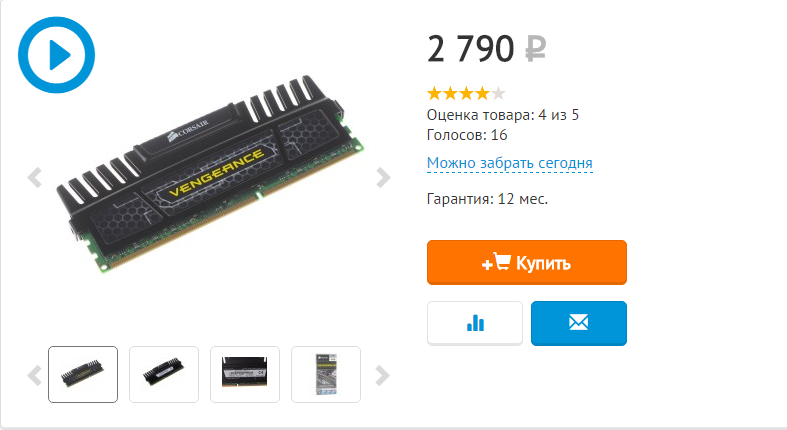The image size is (787, 430).
Task: Click the Оценка товара: 4 из 5 text
Action: pyautogui.click(x=503, y=115)
